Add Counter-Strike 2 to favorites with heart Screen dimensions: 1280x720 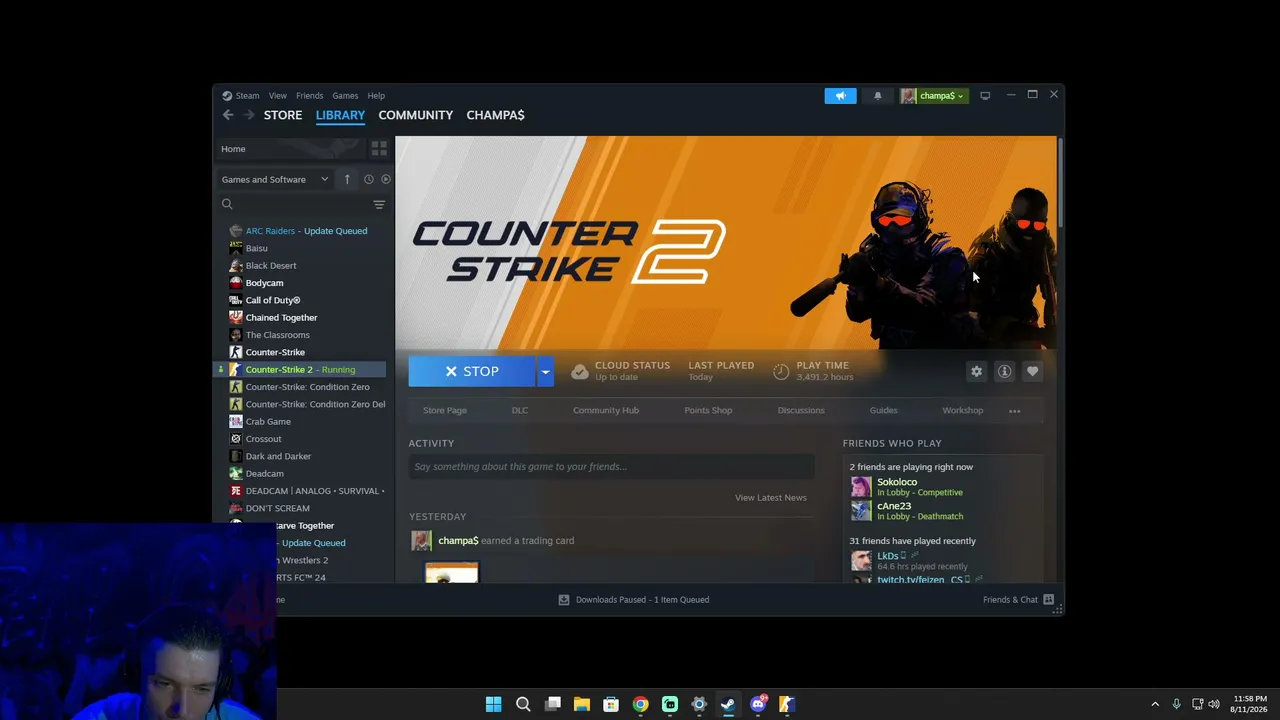pyautogui.click(x=1032, y=371)
